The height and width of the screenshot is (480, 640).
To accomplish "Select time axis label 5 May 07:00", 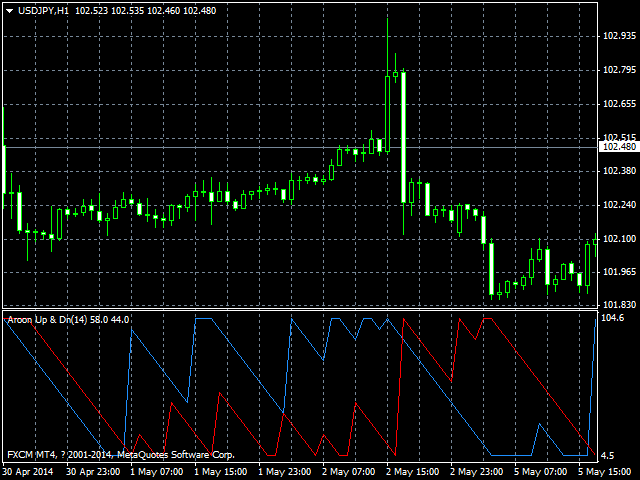I will coord(541,472).
